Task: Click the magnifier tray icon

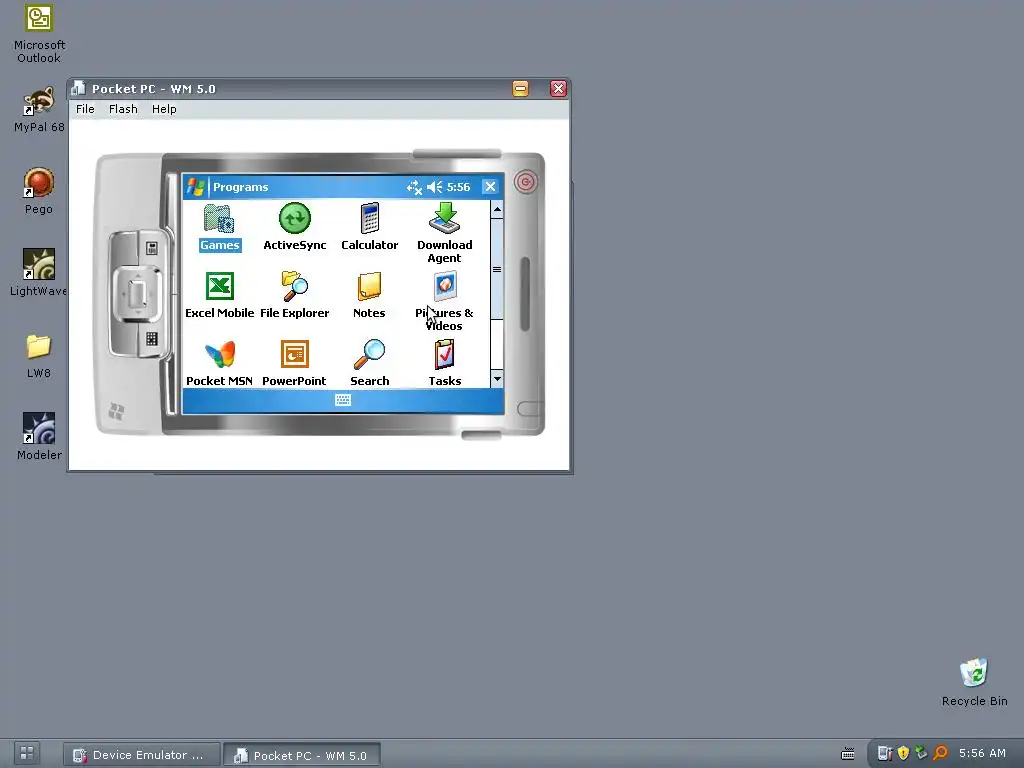Action: [x=940, y=753]
